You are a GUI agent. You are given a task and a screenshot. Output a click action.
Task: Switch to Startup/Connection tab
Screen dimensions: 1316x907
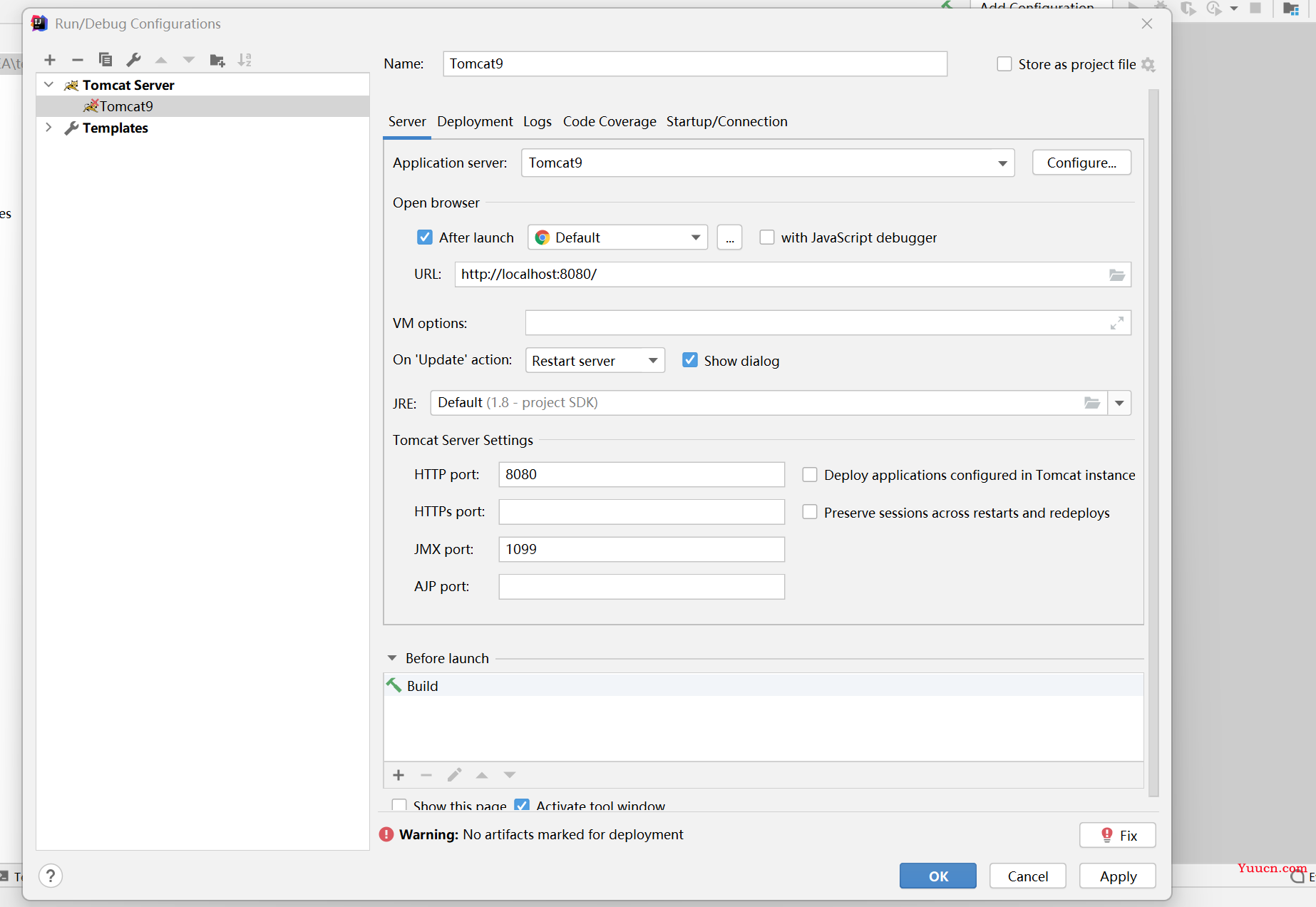click(x=727, y=121)
